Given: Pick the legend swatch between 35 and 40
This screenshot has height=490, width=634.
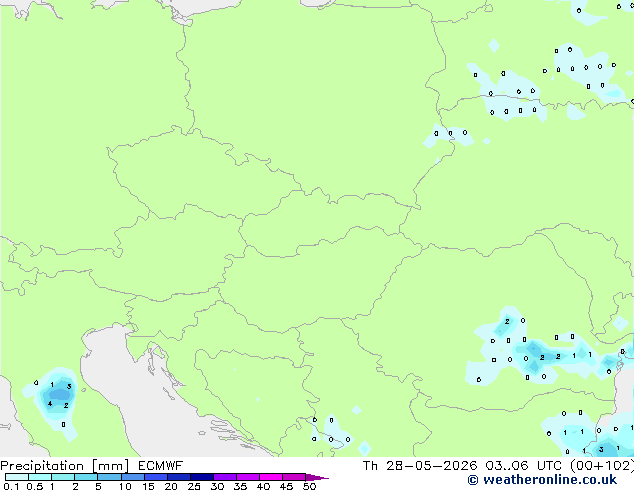Looking at the screenshot, I should click(247, 477).
